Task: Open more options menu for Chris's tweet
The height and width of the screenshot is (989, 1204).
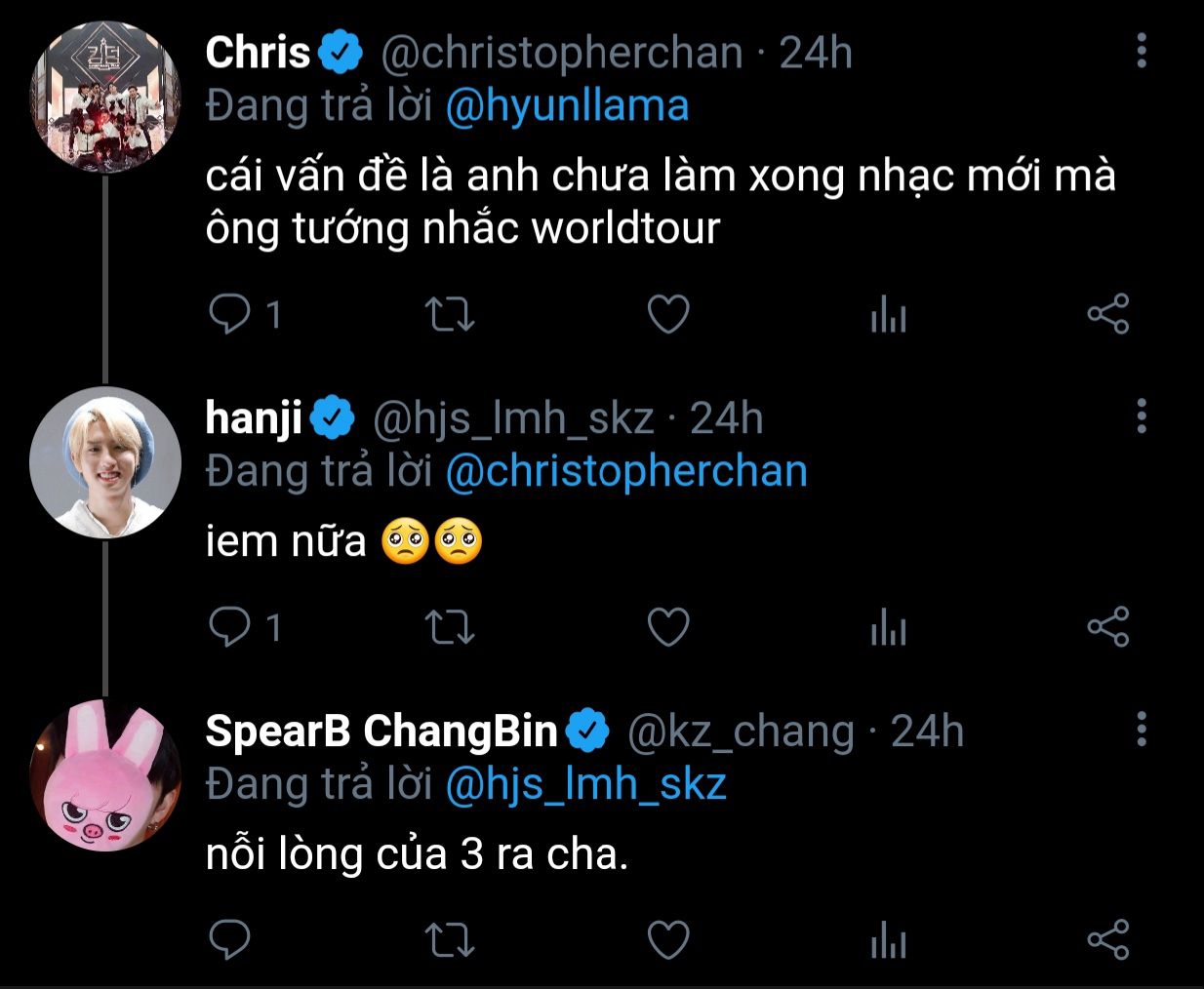Action: pos(1142,51)
